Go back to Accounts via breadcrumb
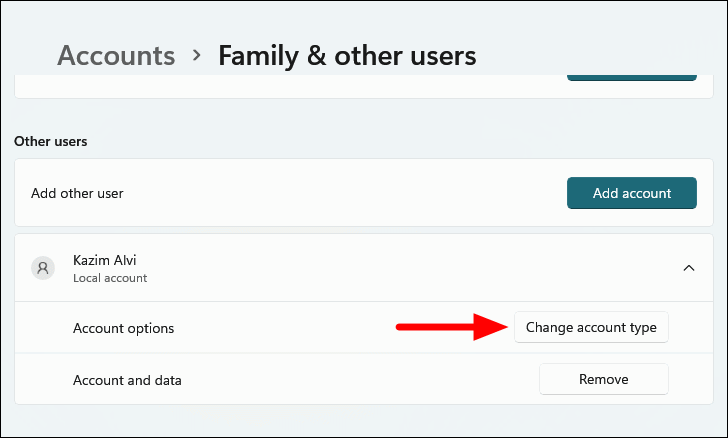Screen dimensions: 728x438 (x=116, y=55)
